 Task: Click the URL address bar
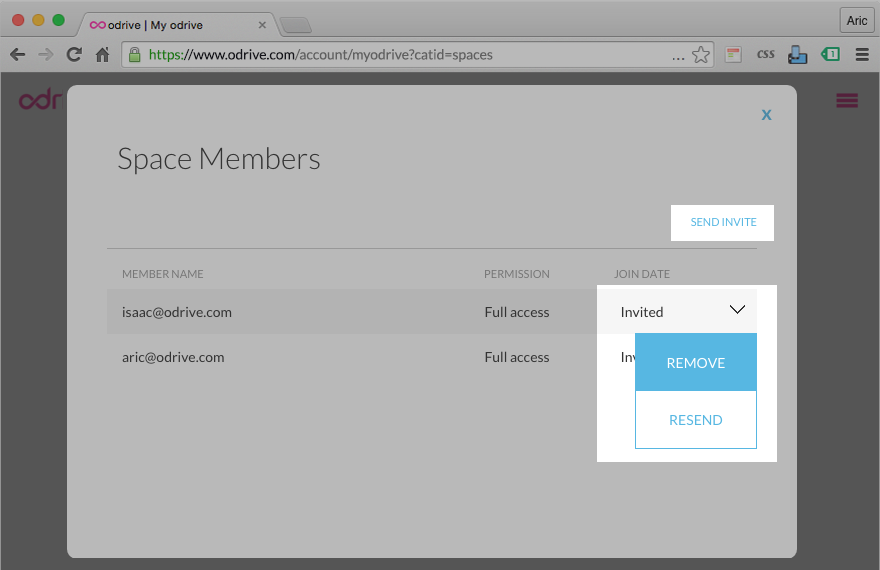pyautogui.click(x=400, y=55)
